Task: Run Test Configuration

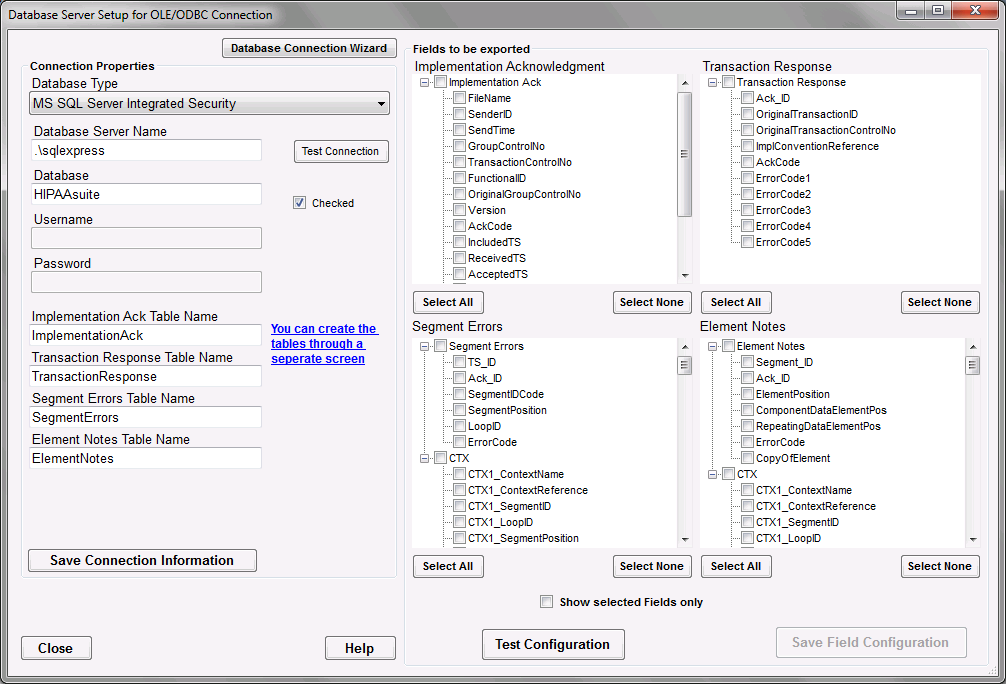Action: [x=553, y=644]
